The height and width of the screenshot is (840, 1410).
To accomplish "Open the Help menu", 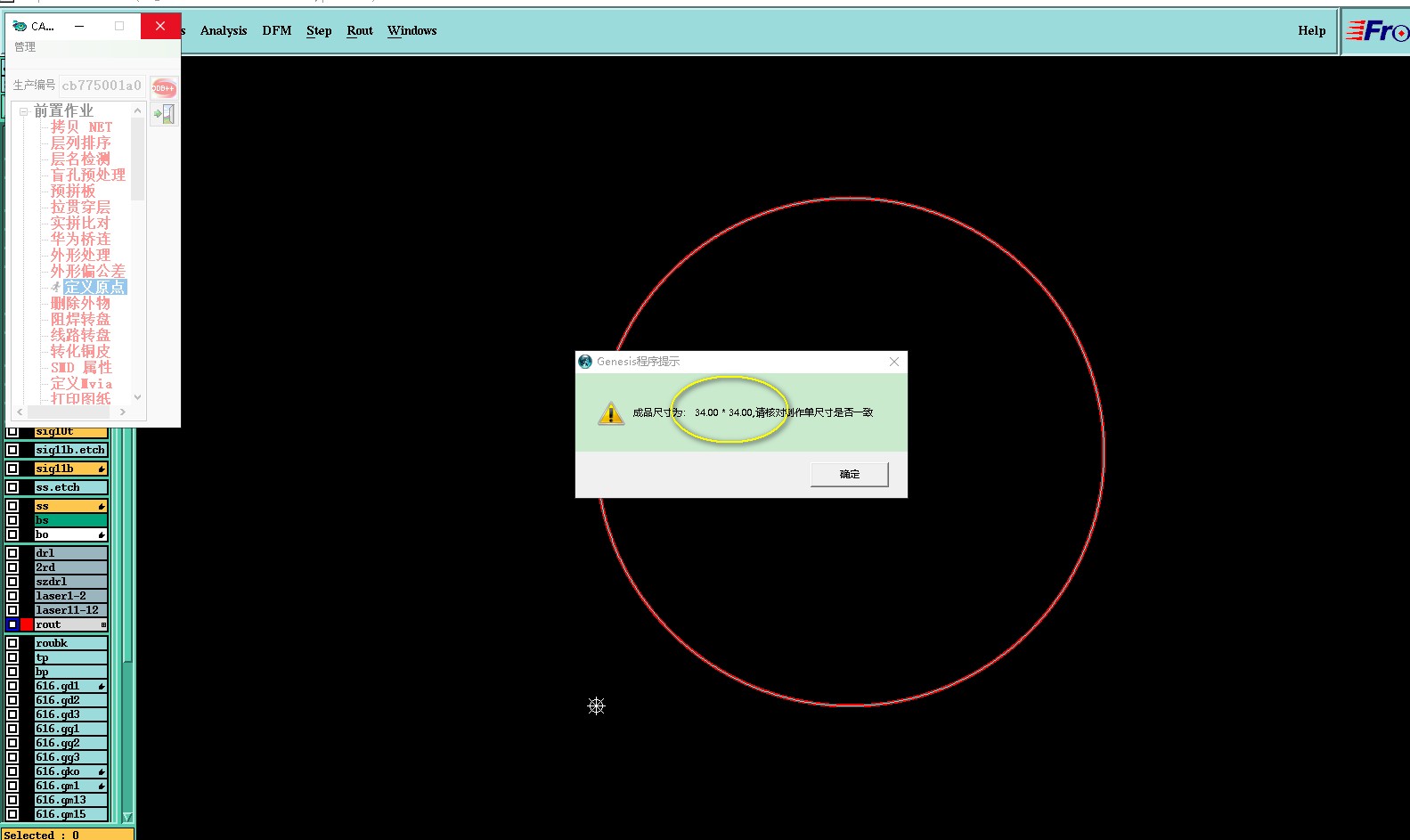I will (x=1311, y=30).
